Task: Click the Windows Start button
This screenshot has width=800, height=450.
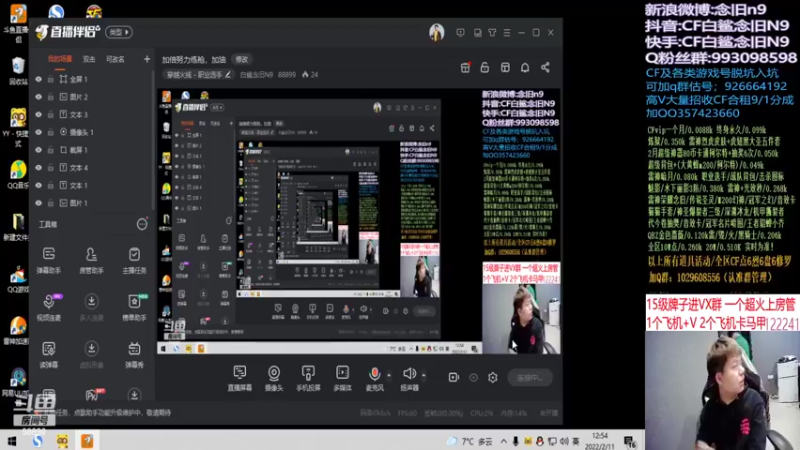Action: (12, 440)
